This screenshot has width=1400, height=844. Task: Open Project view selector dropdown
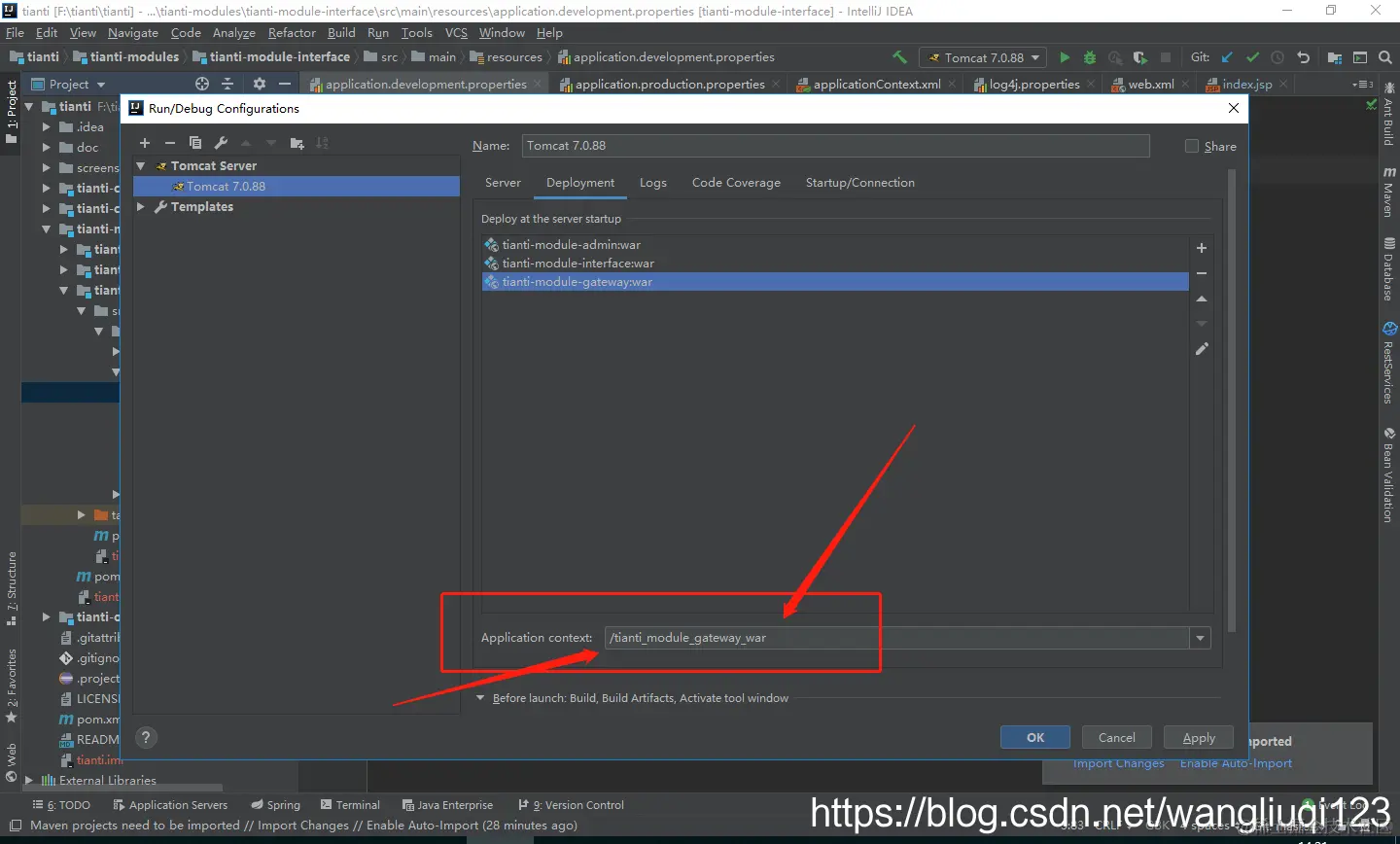click(68, 84)
